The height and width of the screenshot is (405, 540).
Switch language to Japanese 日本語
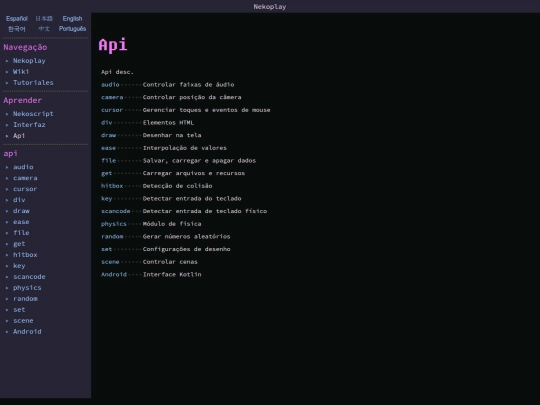(44, 19)
